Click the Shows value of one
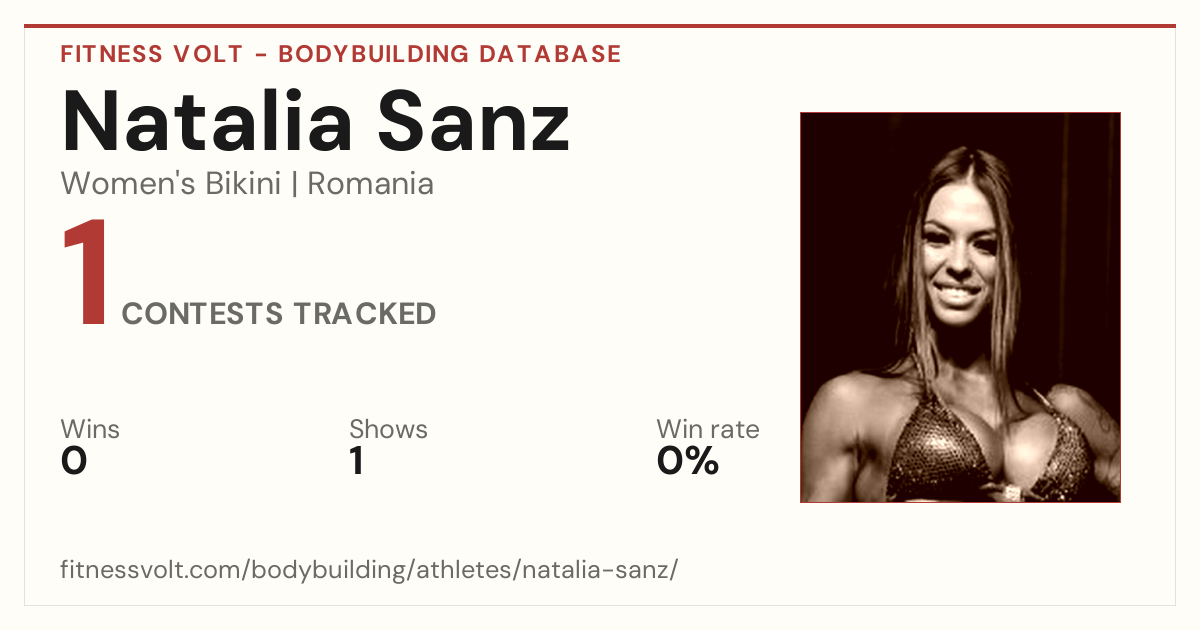This screenshot has width=1200, height=630. pyautogui.click(x=357, y=461)
